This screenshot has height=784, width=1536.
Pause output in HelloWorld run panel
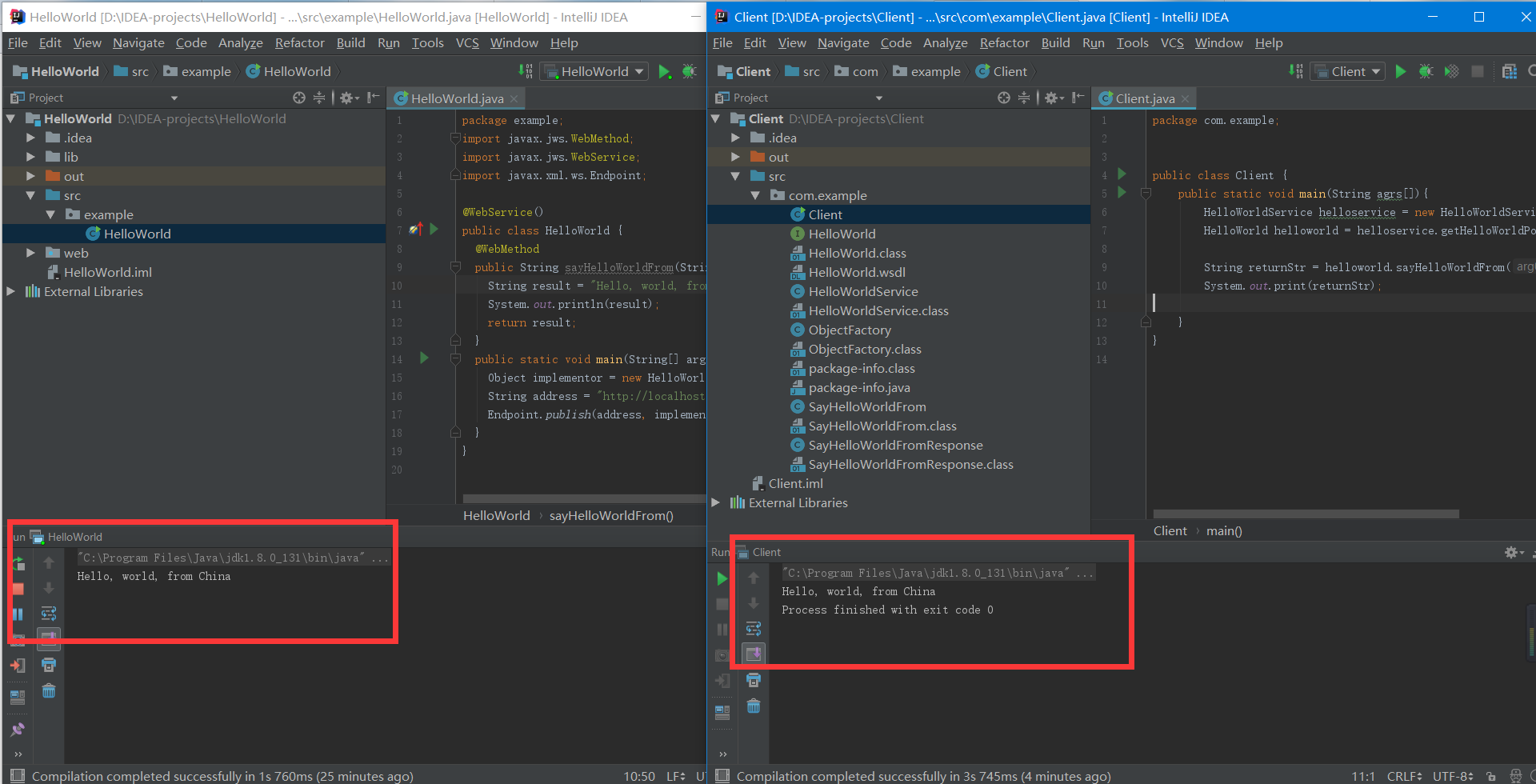click(18, 614)
